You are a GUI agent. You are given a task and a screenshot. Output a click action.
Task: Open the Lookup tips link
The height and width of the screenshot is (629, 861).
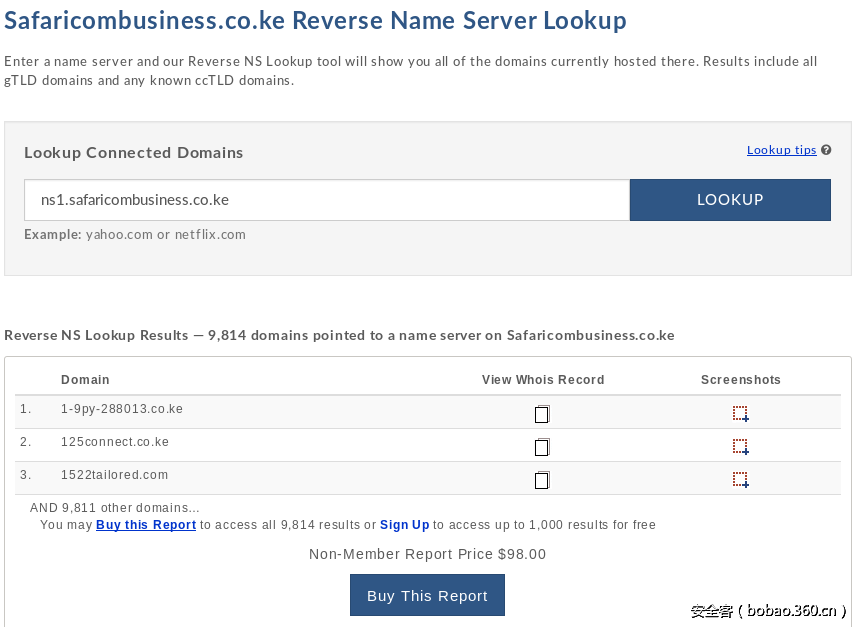pos(781,150)
